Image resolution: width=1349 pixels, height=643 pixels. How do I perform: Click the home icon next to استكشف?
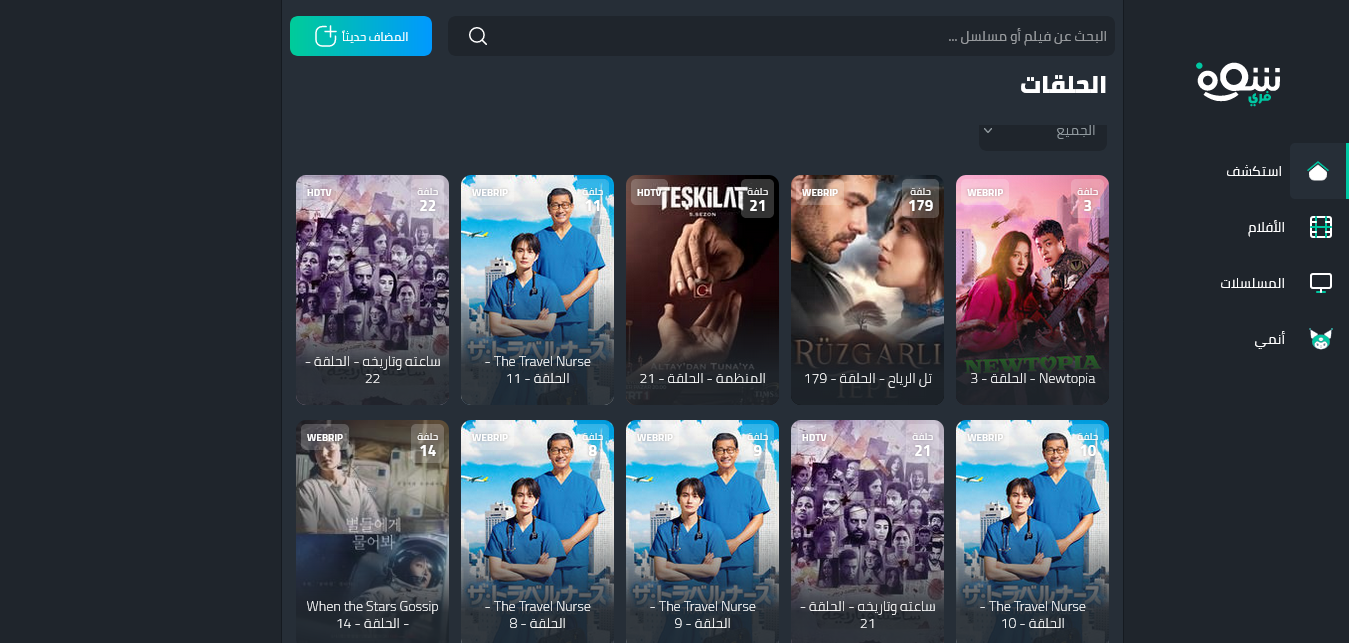pos(1318,171)
